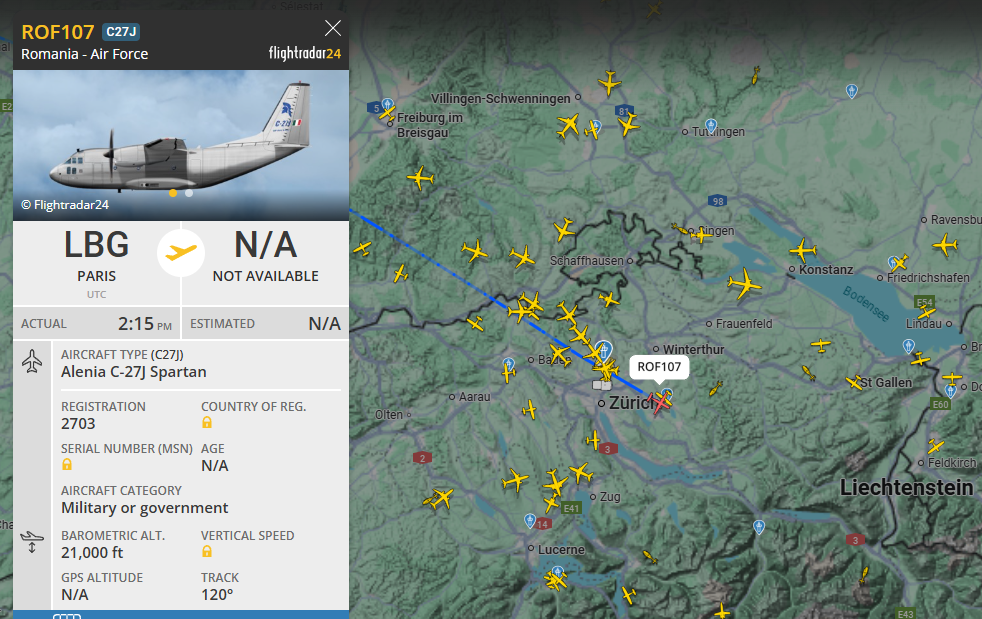Click the ROF107 flight number heading
The width and height of the screenshot is (982, 619).
click(58, 32)
